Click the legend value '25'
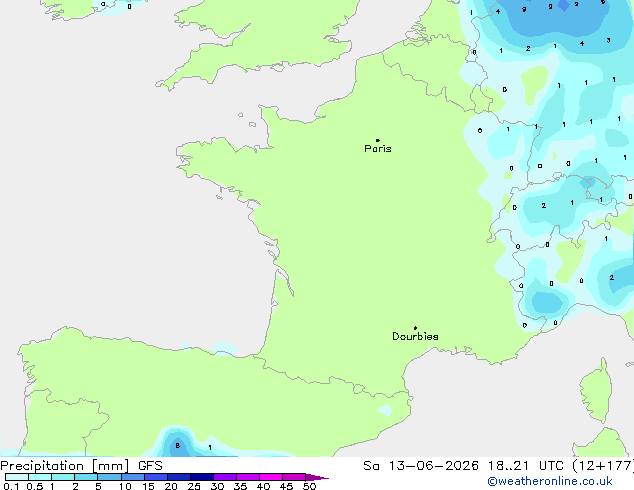Viewport: 634px width, 490px height. [194, 486]
